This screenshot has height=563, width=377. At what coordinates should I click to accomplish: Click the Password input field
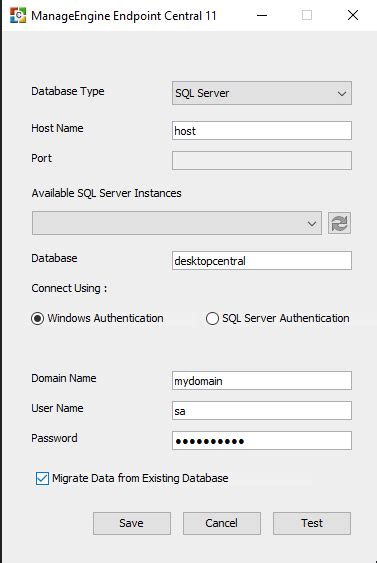tap(262, 440)
